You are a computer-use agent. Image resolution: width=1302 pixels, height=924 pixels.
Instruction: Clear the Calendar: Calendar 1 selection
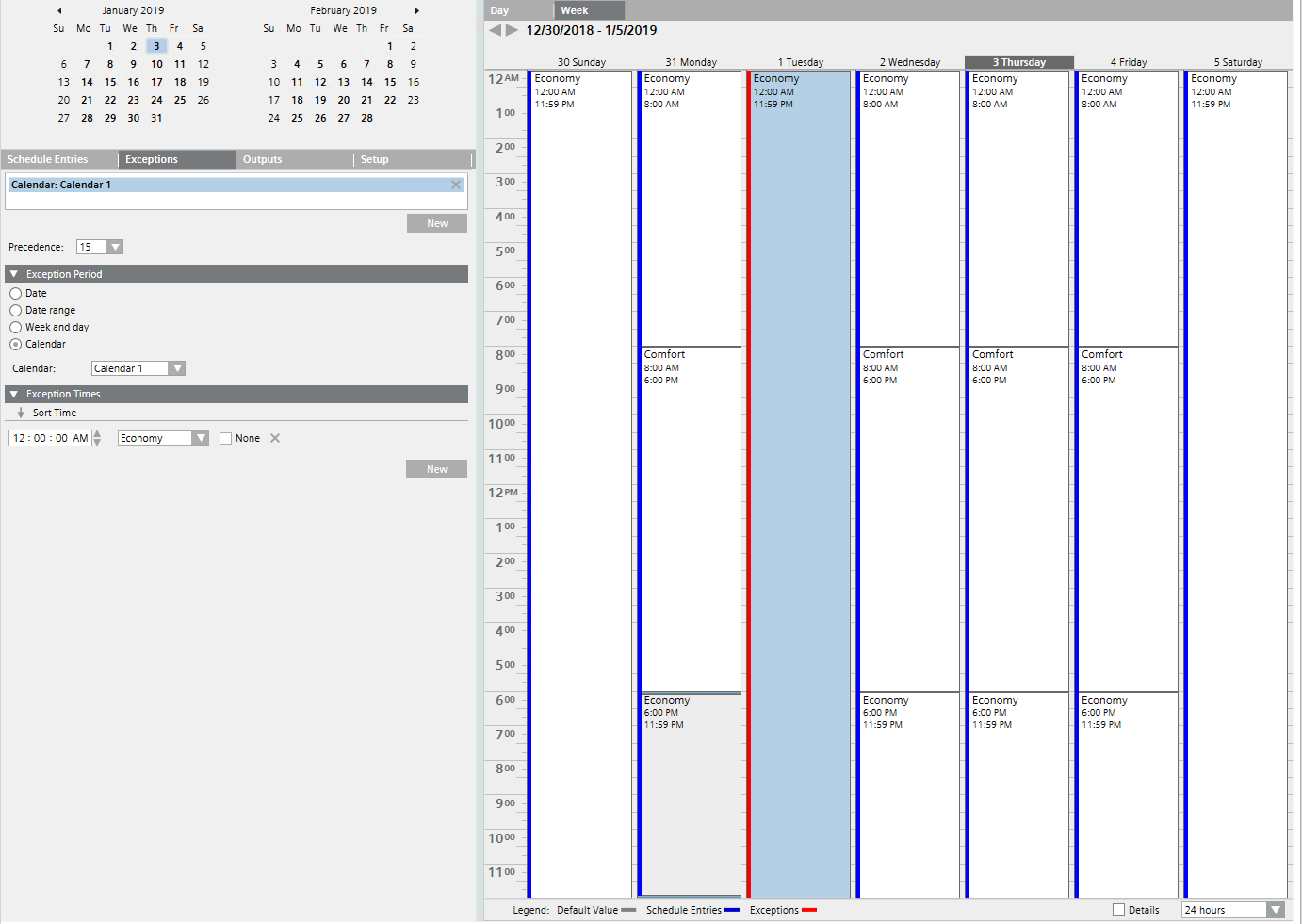click(x=456, y=185)
